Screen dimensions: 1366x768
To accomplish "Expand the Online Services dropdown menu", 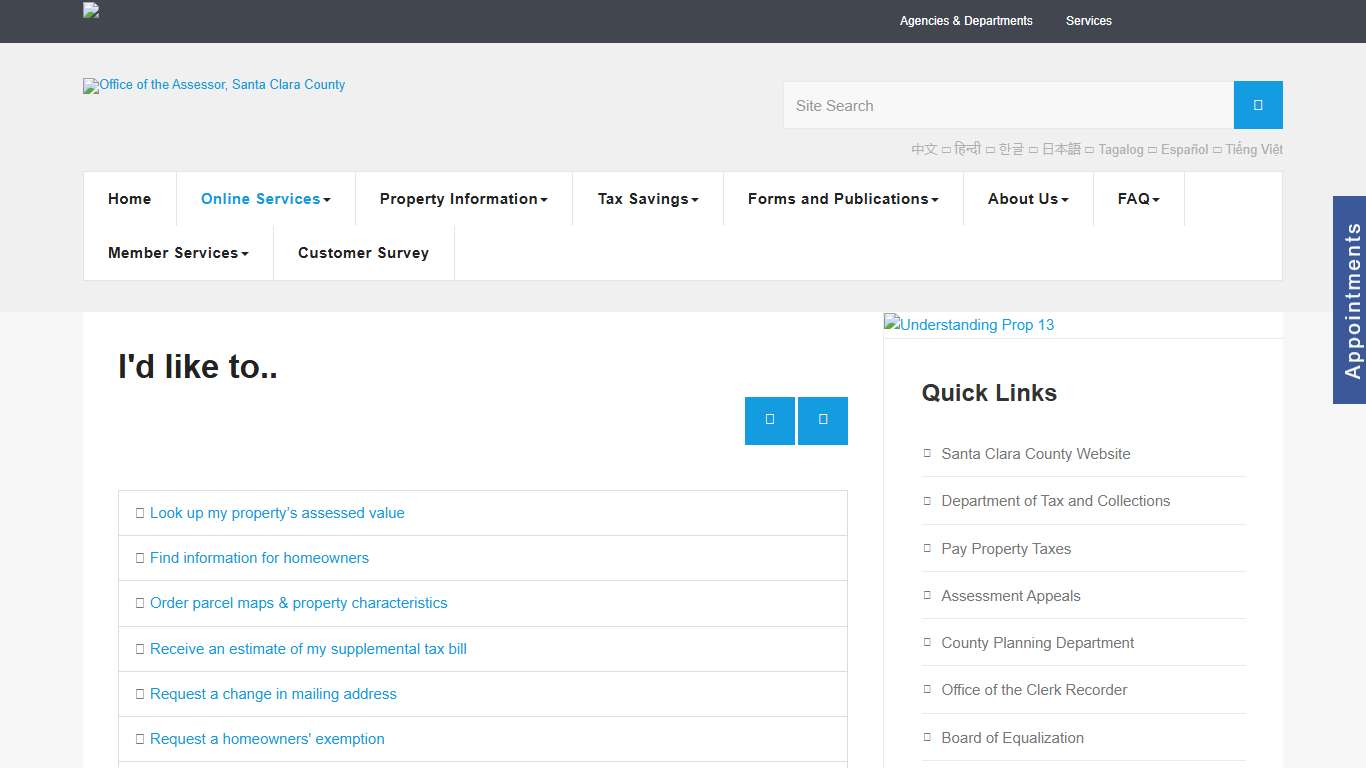I will click(x=265, y=199).
